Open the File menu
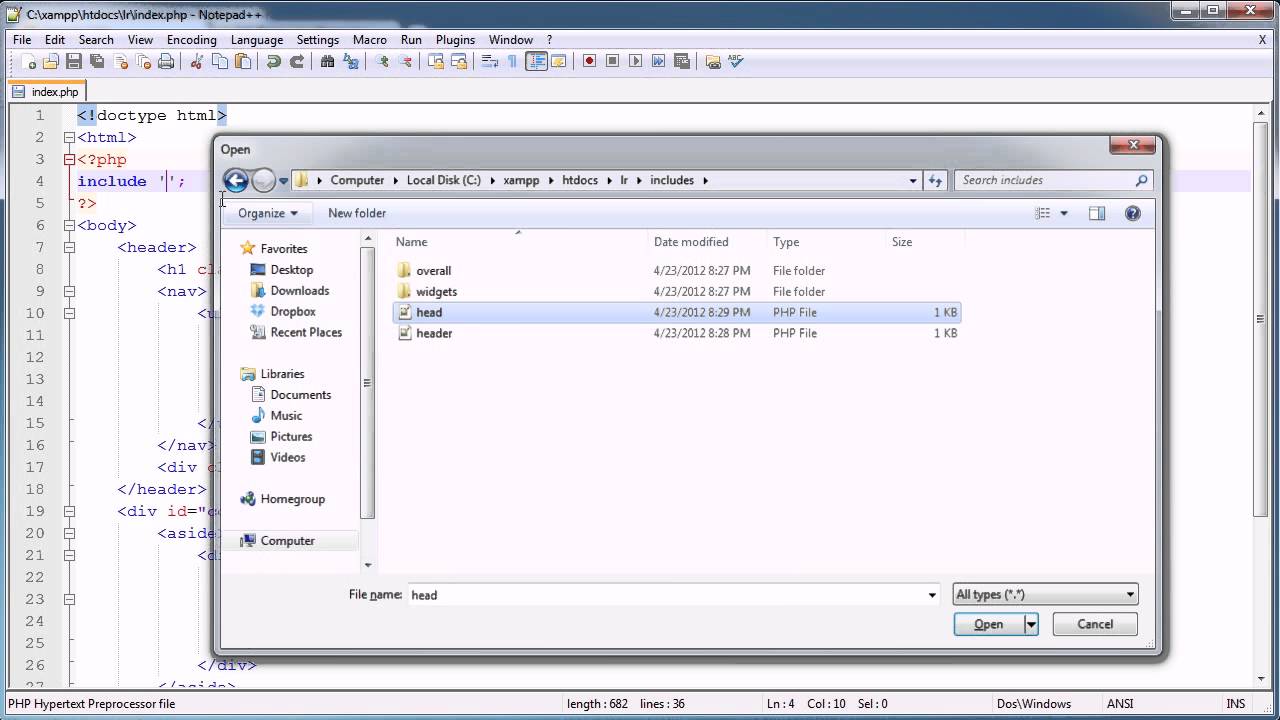 pos(22,40)
